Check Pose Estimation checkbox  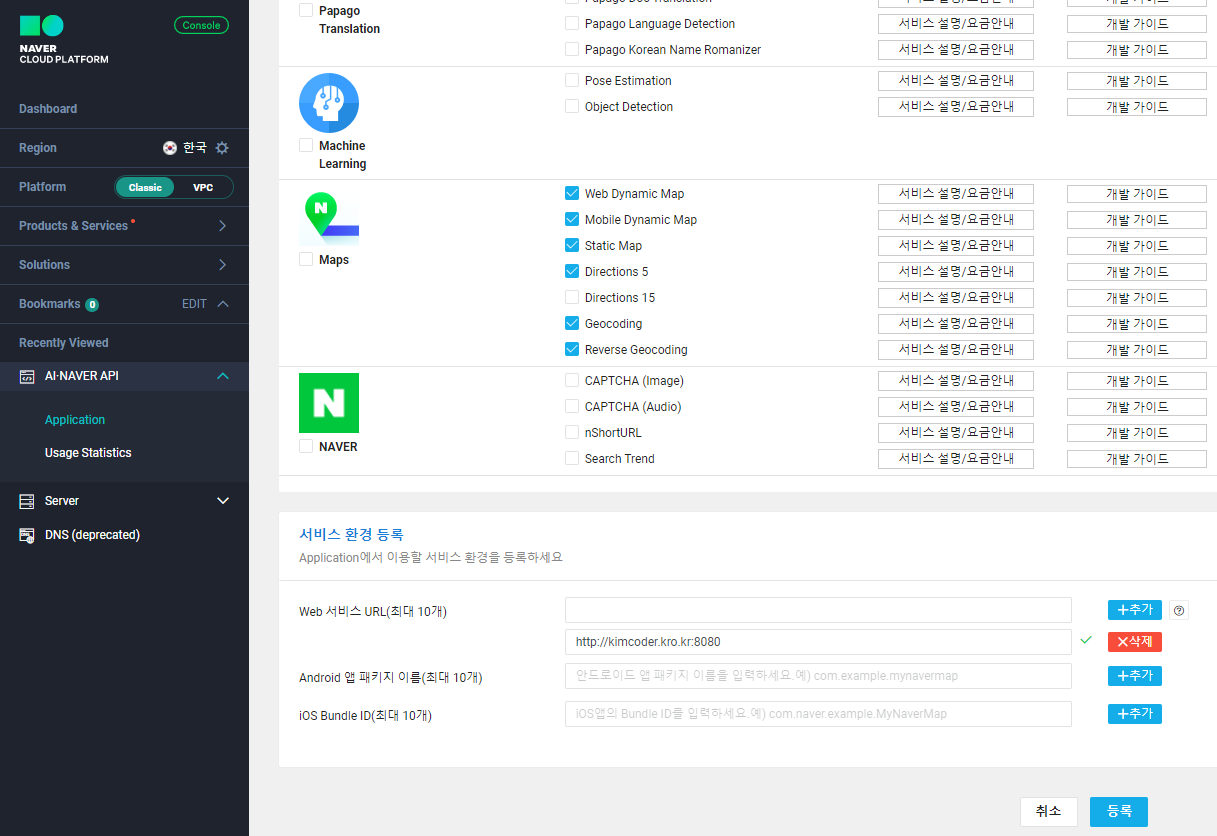click(572, 81)
